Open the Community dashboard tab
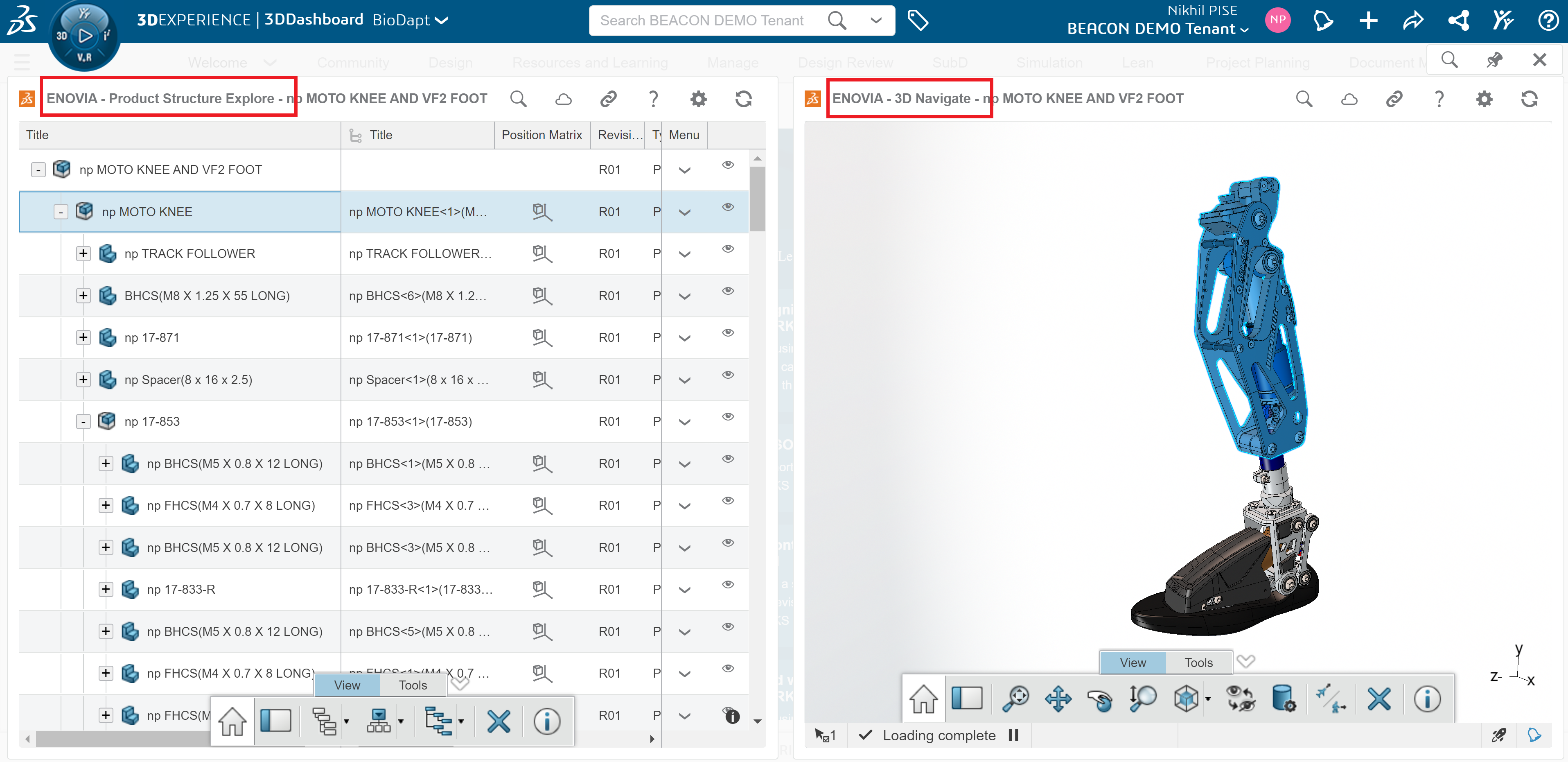Viewport: 1568px width, 762px height. [352, 62]
